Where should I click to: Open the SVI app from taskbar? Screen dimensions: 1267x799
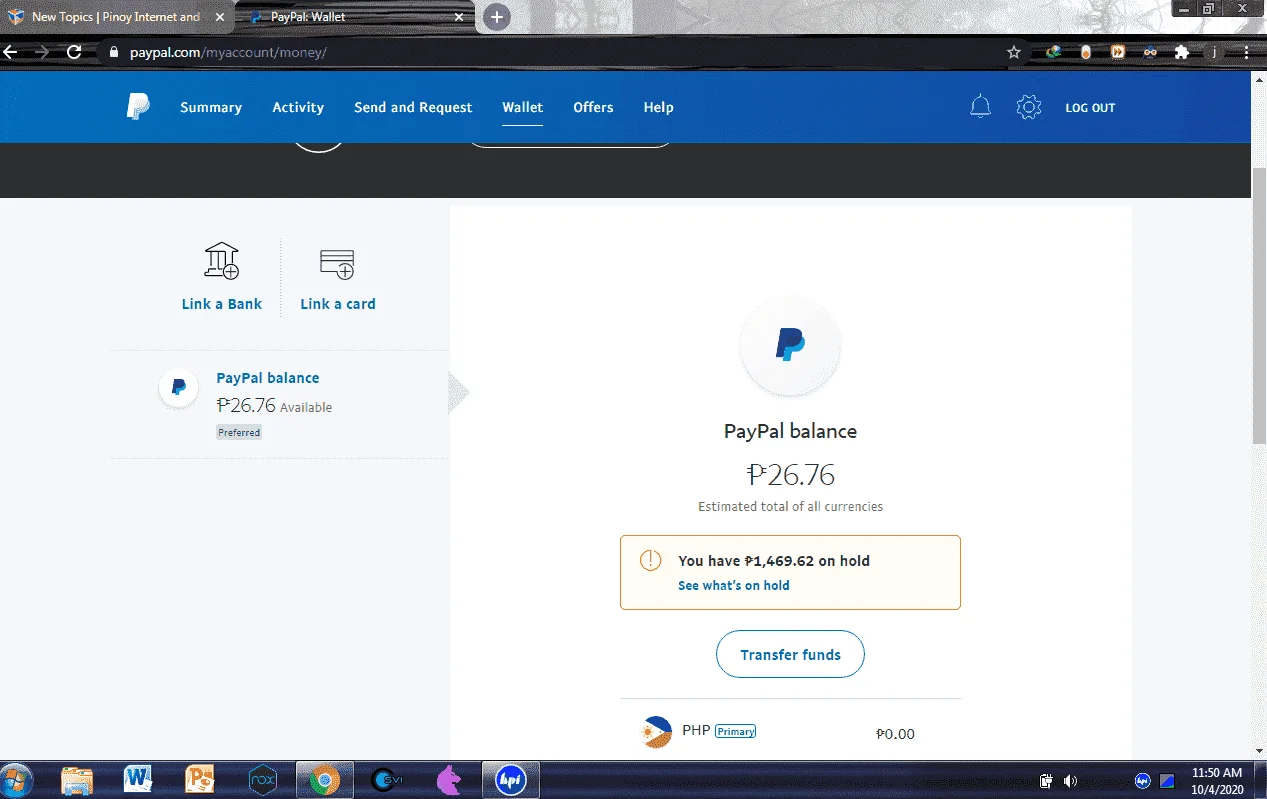click(385, 780)
